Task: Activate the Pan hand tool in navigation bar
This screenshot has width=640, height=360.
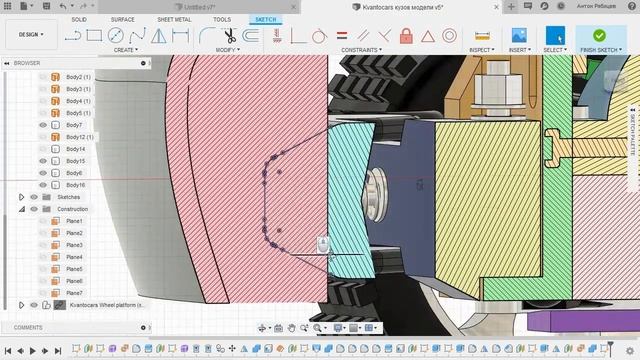Action: (291, 328)
